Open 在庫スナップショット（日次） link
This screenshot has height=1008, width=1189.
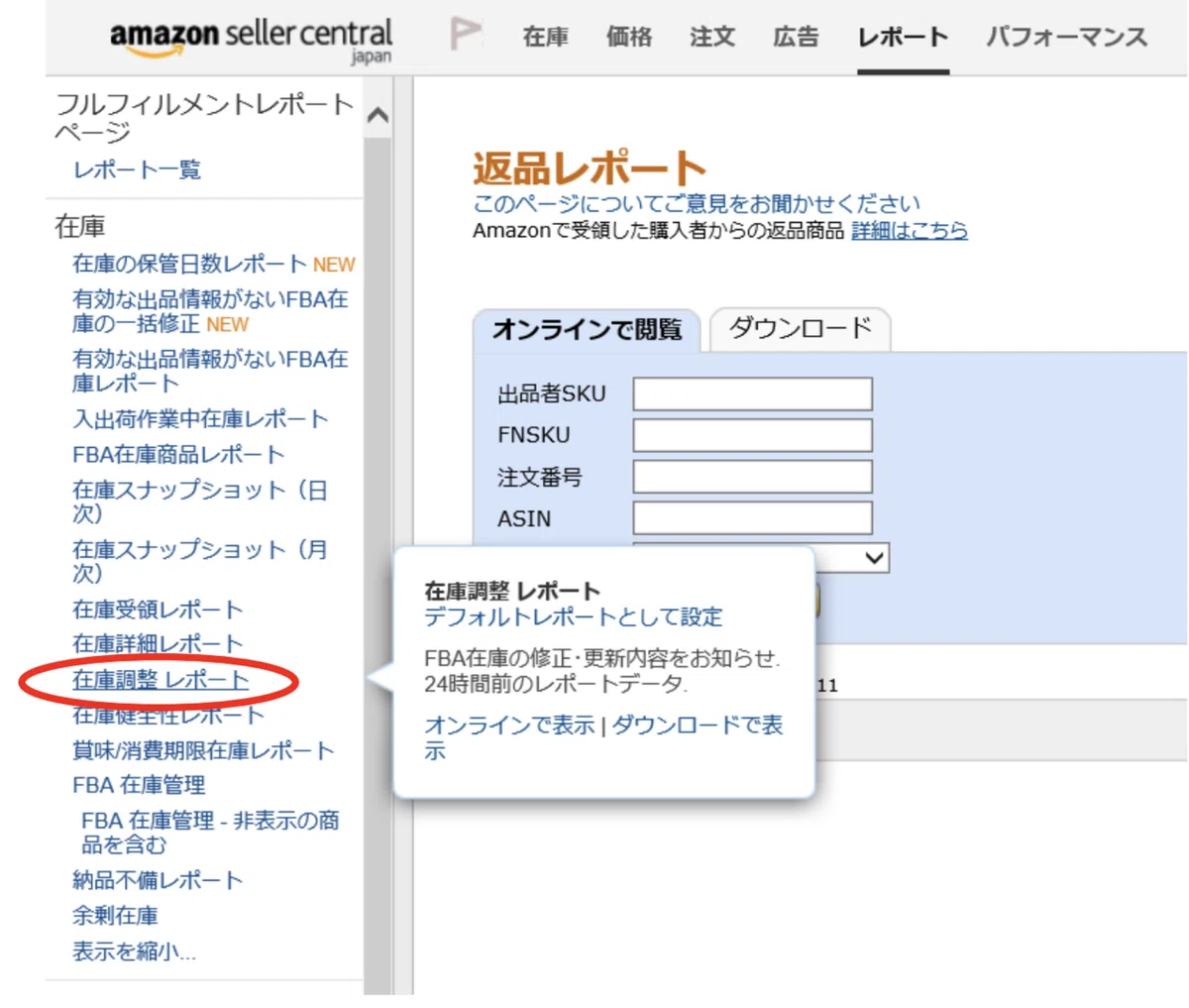[200, 502]
